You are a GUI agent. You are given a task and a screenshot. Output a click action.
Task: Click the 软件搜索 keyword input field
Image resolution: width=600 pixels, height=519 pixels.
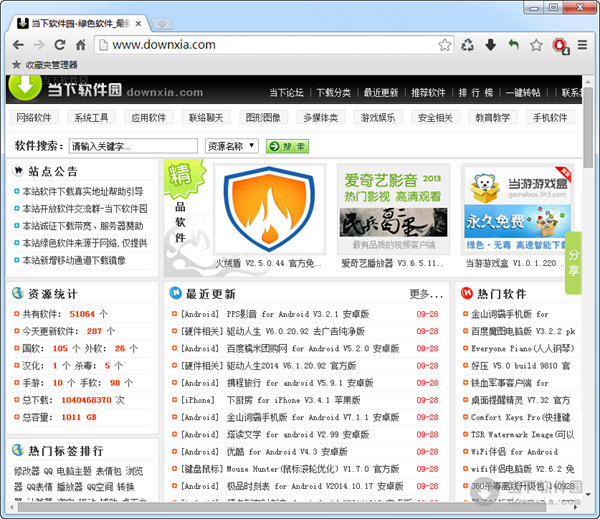point(133,146)
